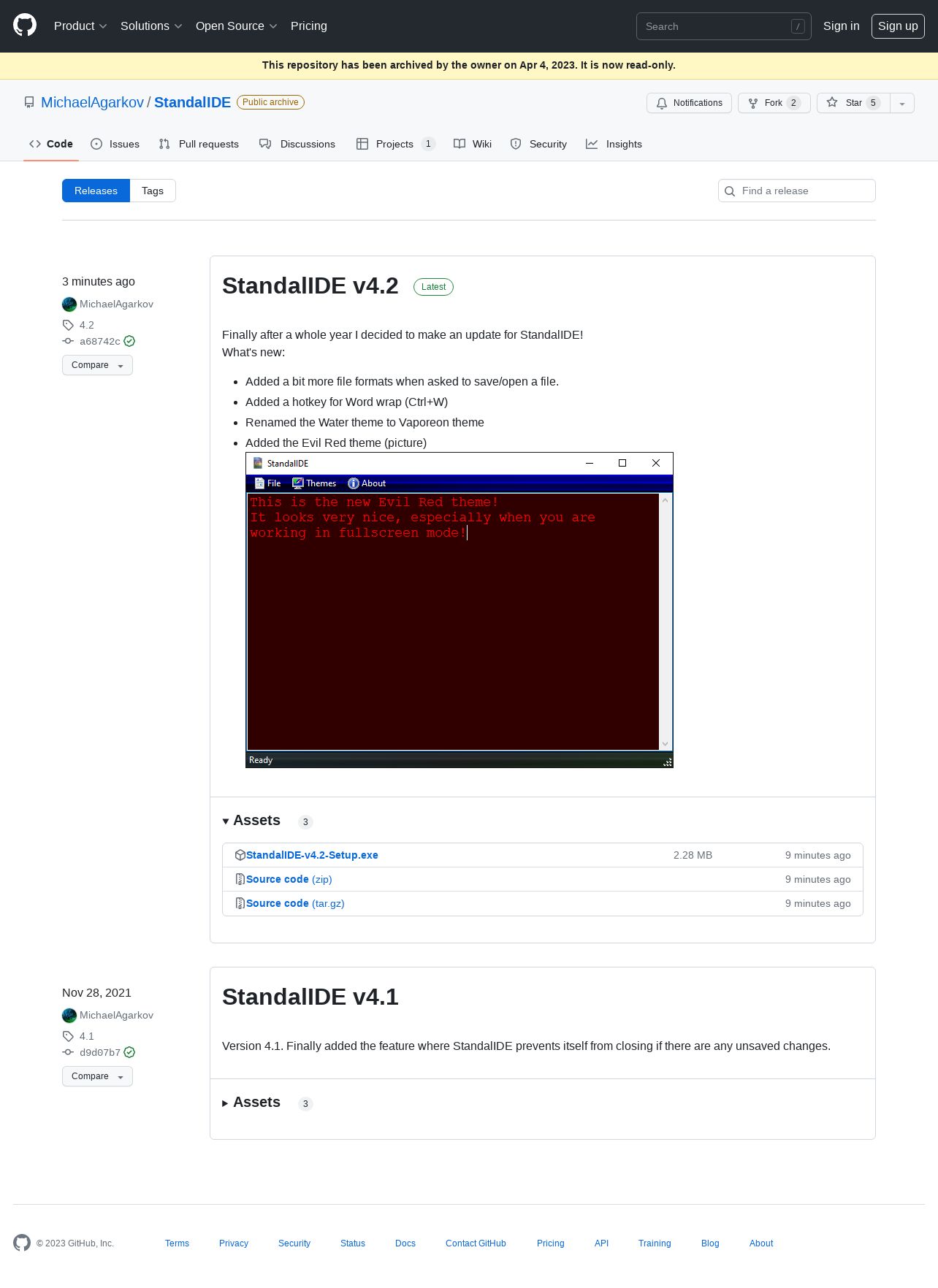Click Contact GitHub in the footer

(x=476, y=1243)
